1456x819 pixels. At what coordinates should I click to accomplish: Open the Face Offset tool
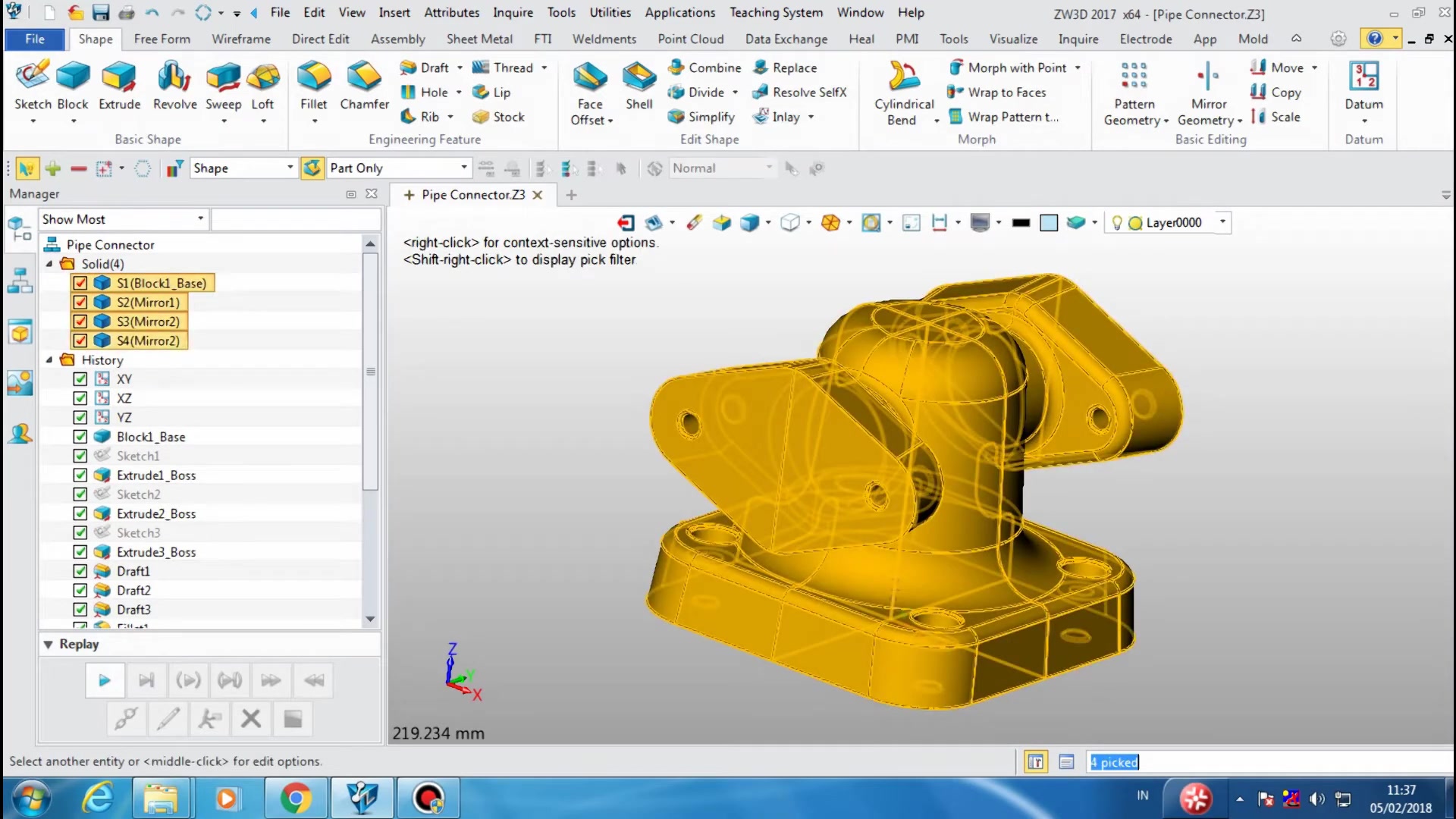coord(590,91)
